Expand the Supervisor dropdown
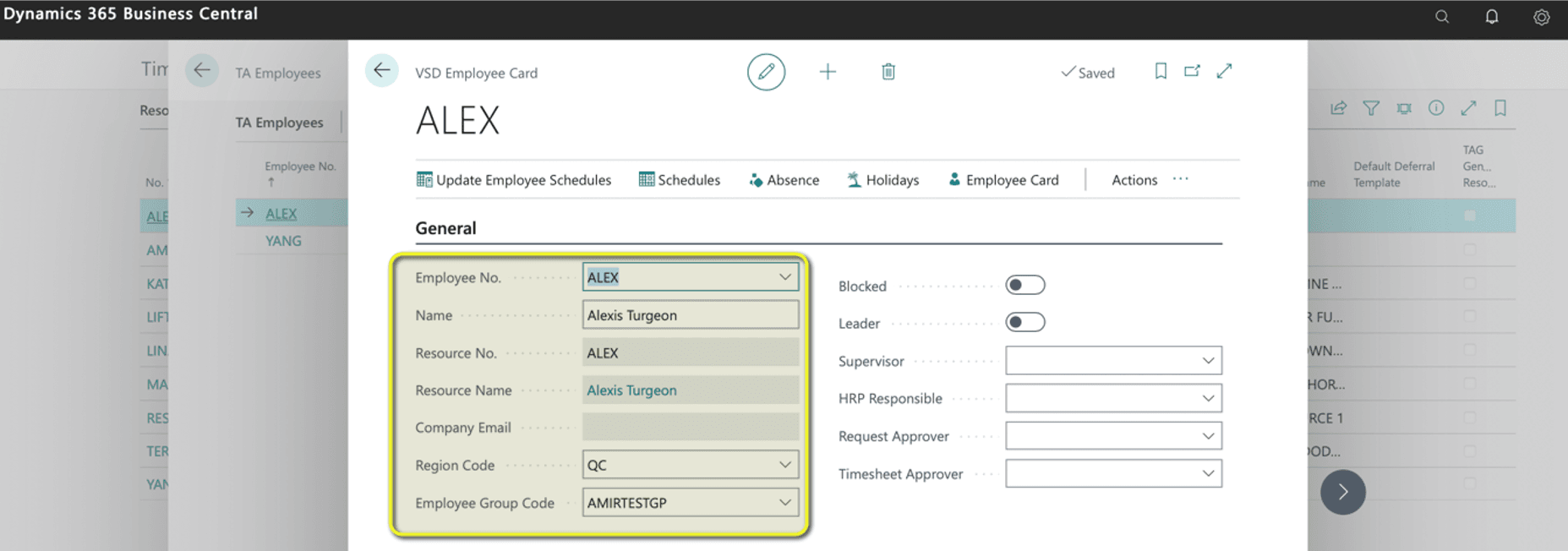 coord(1208,361)
